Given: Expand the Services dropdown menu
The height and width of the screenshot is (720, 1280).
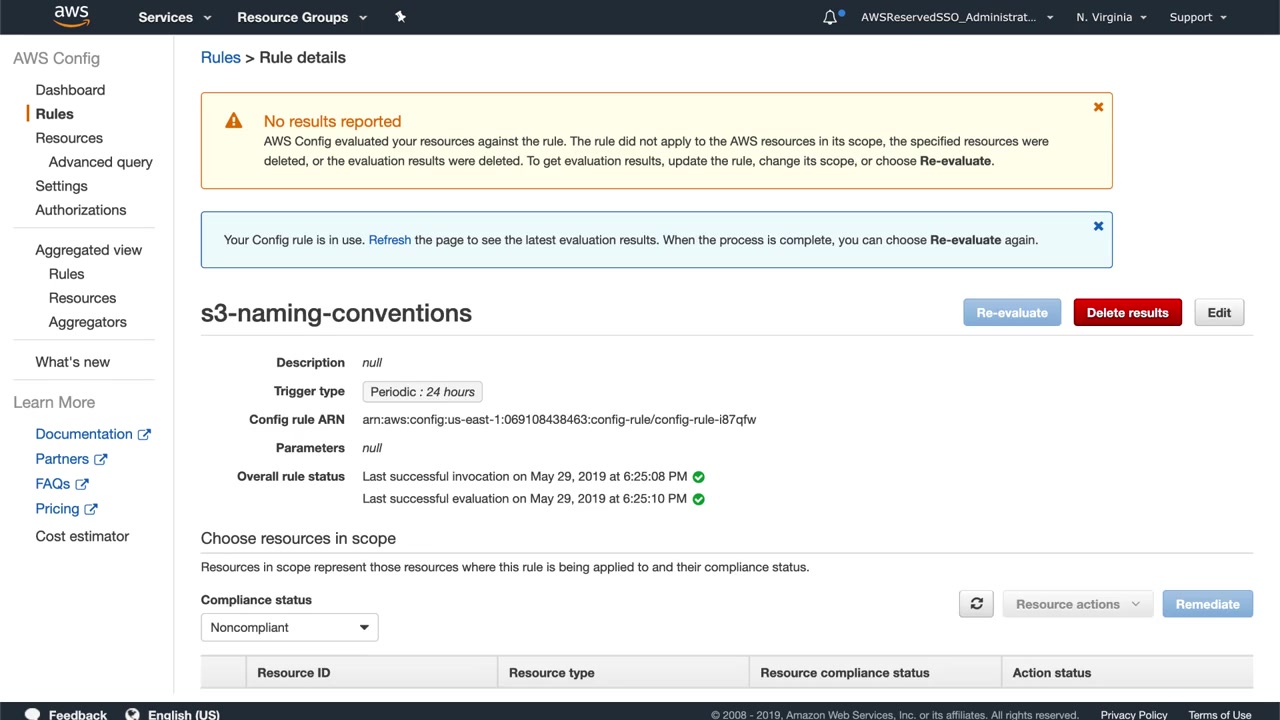Looking at the screenshot, I should [x=175, y=17].
